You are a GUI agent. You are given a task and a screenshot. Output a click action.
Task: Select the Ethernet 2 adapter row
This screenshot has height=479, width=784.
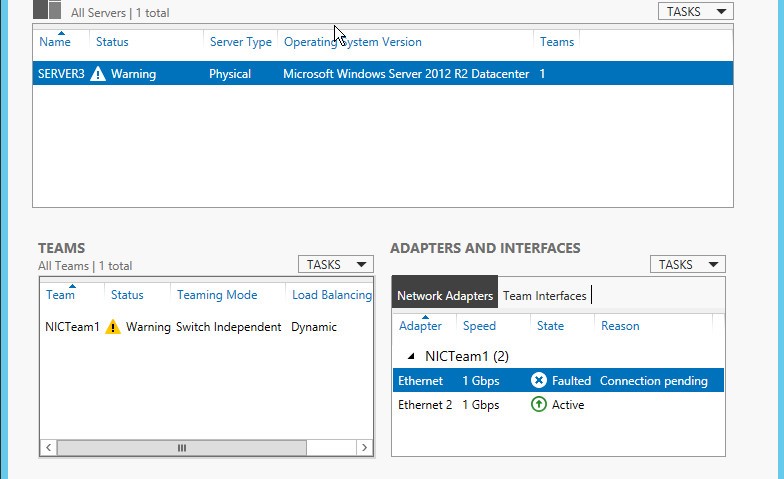[425, 405]
